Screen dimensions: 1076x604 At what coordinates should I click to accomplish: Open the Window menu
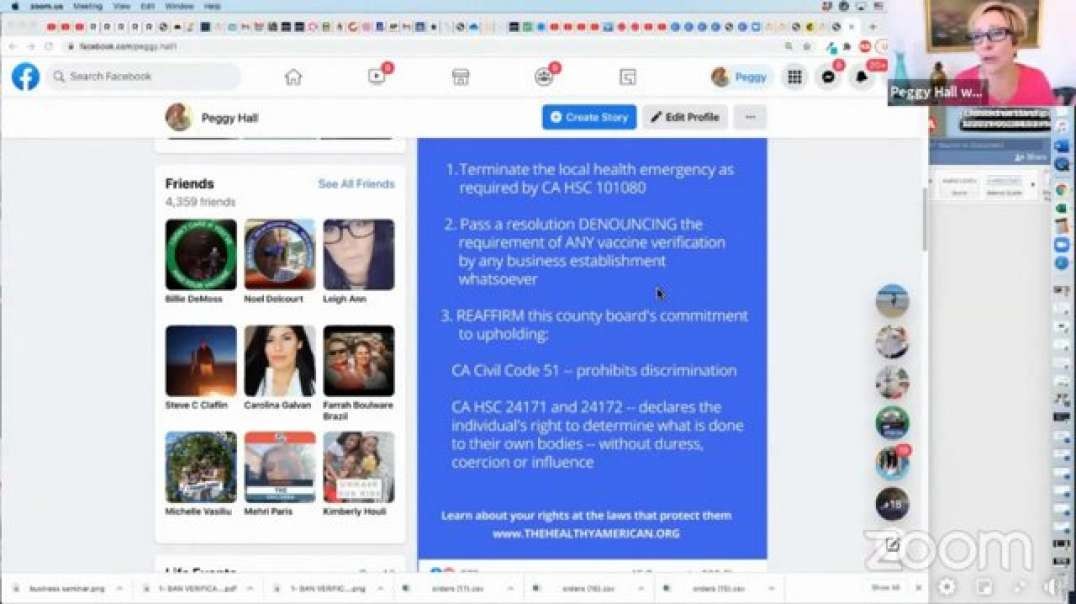click(179, 6)
